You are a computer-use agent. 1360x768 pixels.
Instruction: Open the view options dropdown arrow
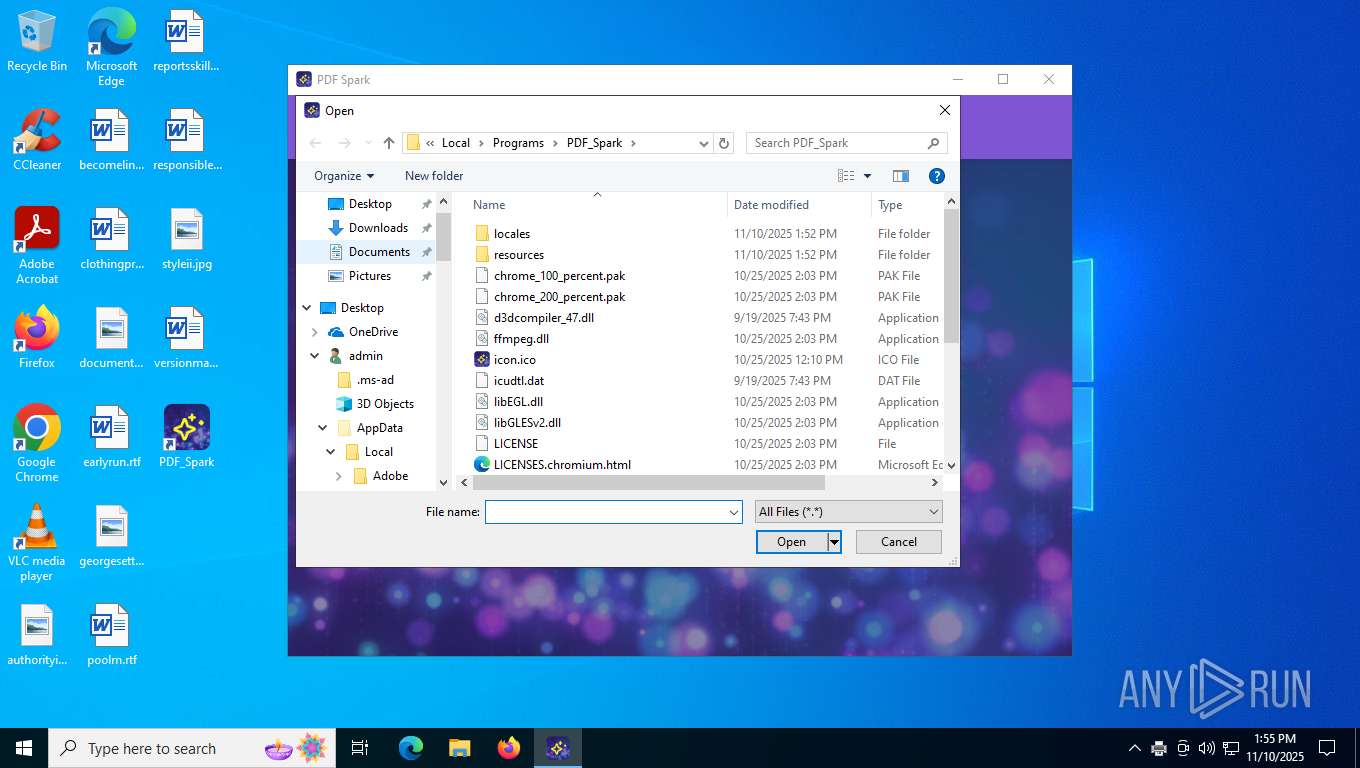pos(867,176)
